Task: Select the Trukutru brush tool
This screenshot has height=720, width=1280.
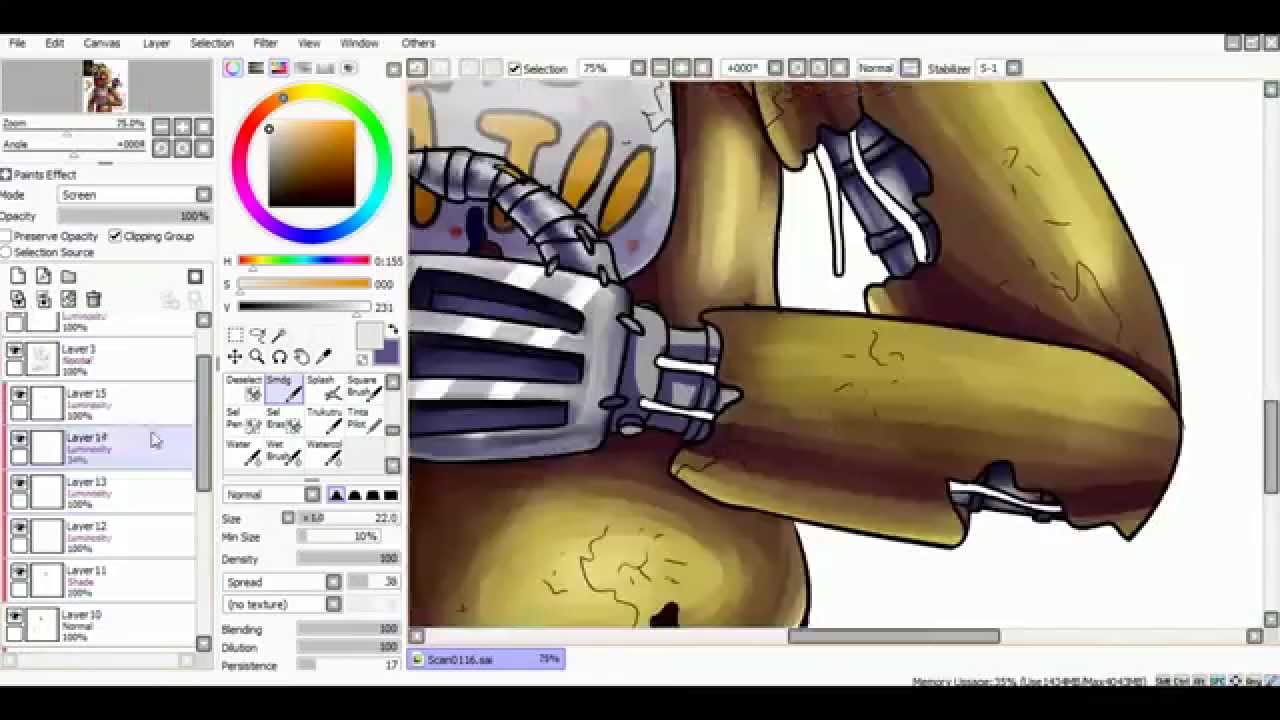Action: click(324, 419)
